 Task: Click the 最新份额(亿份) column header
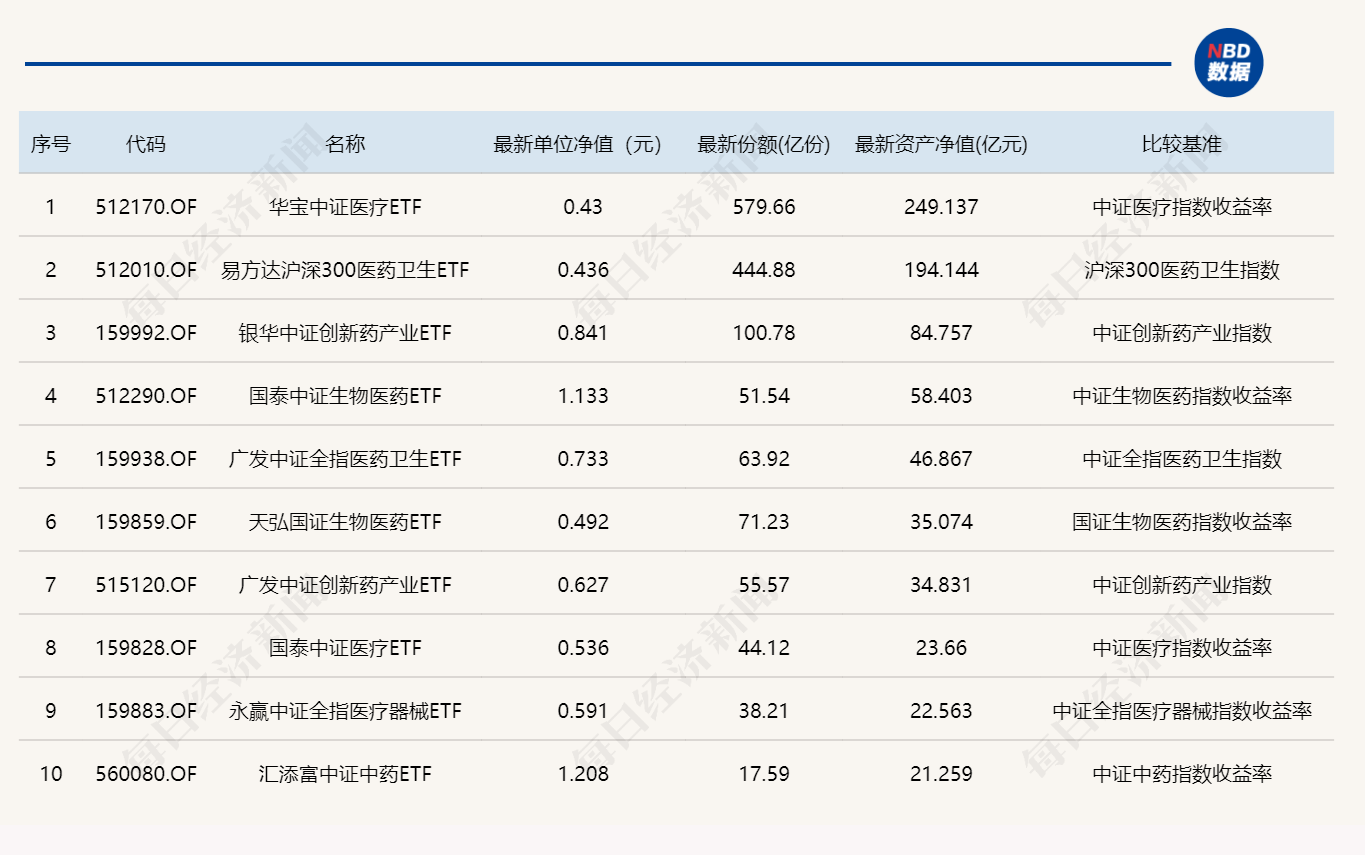click(x=764, y=144)
